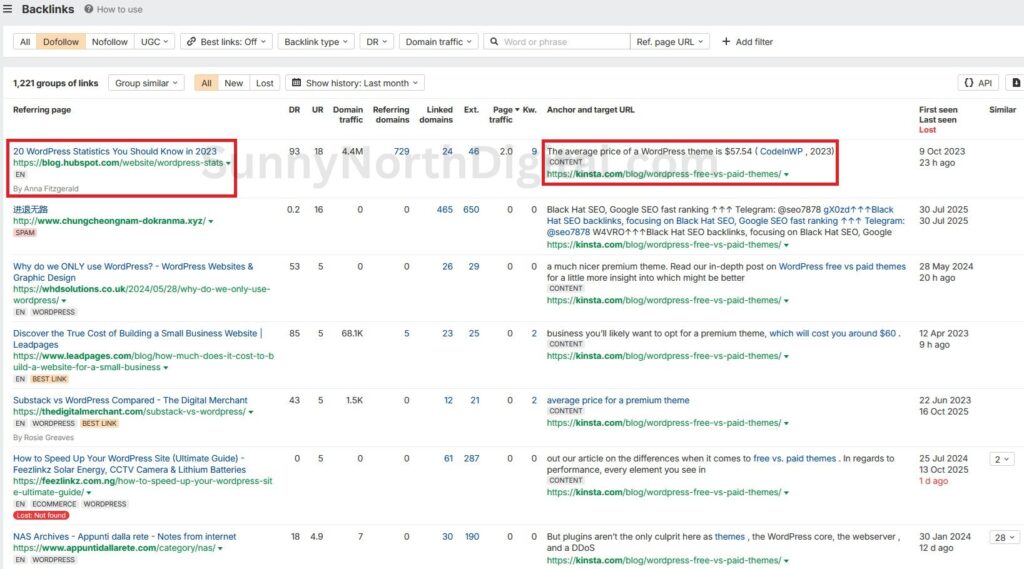1024x569 pixels.
Task: Sort by Page traffic arrow
Action: pos(517,110)
